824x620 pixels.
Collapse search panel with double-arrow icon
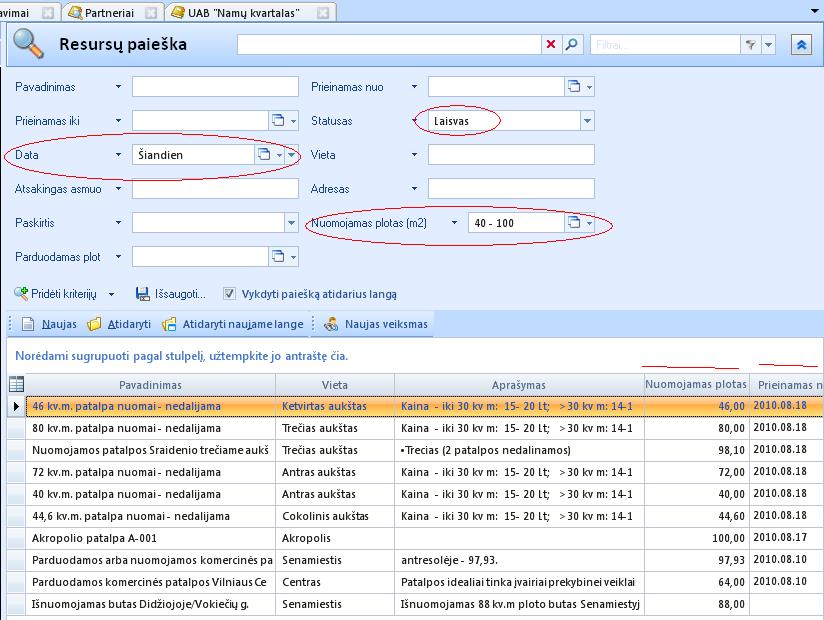point(801,45)
